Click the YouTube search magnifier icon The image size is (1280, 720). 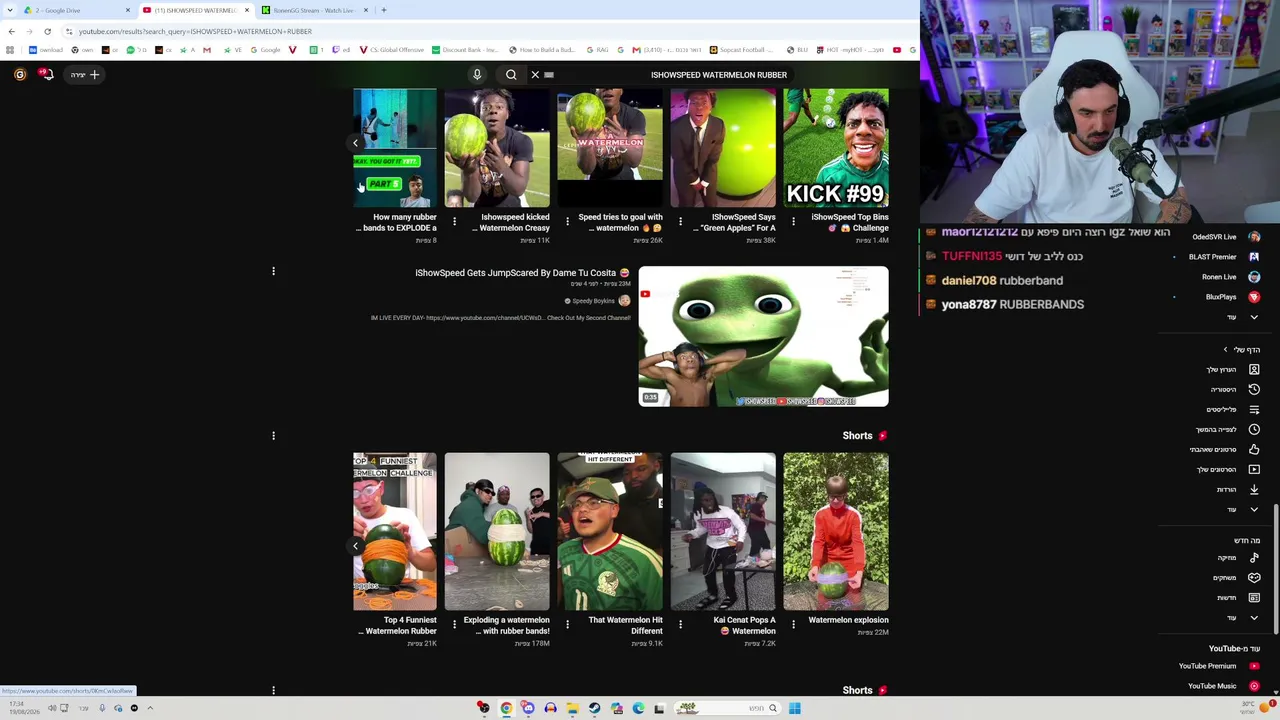(x=511, y=75)
